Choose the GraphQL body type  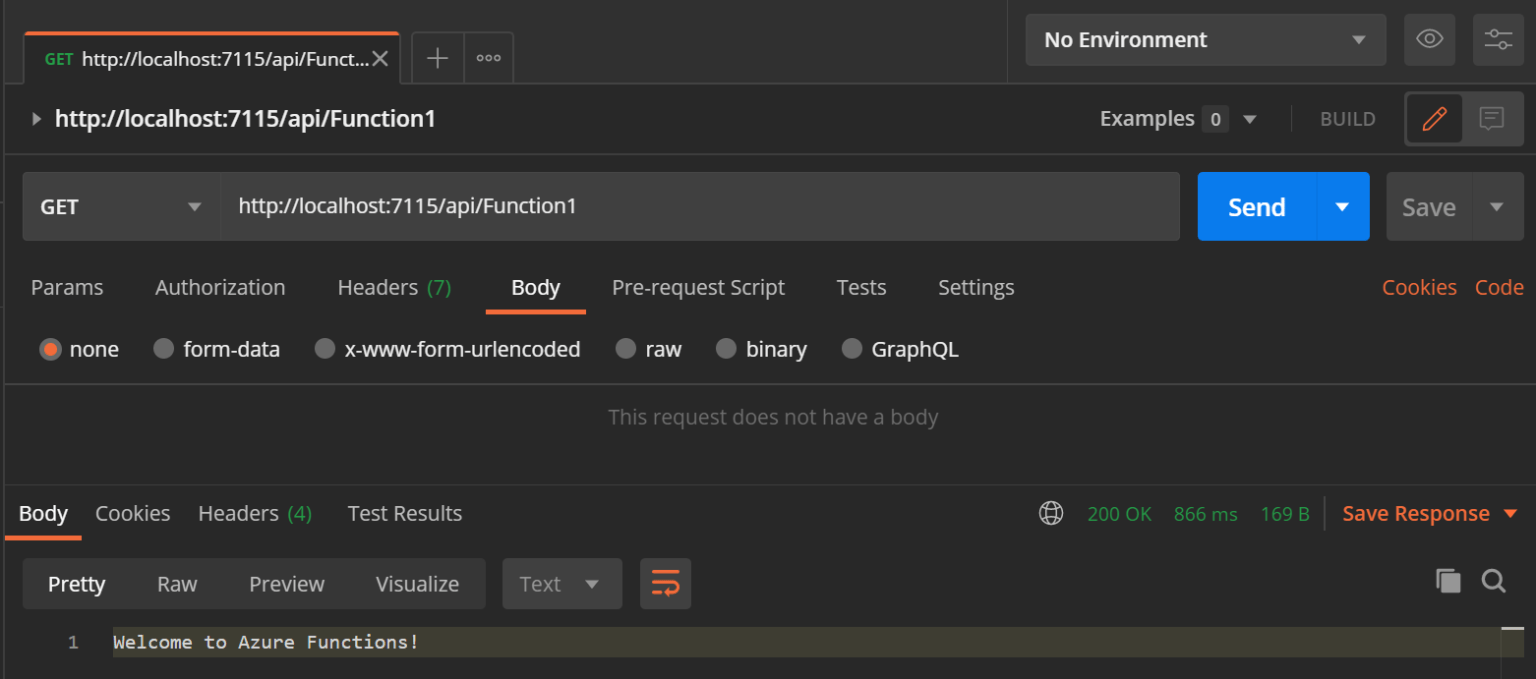point(898,349)
